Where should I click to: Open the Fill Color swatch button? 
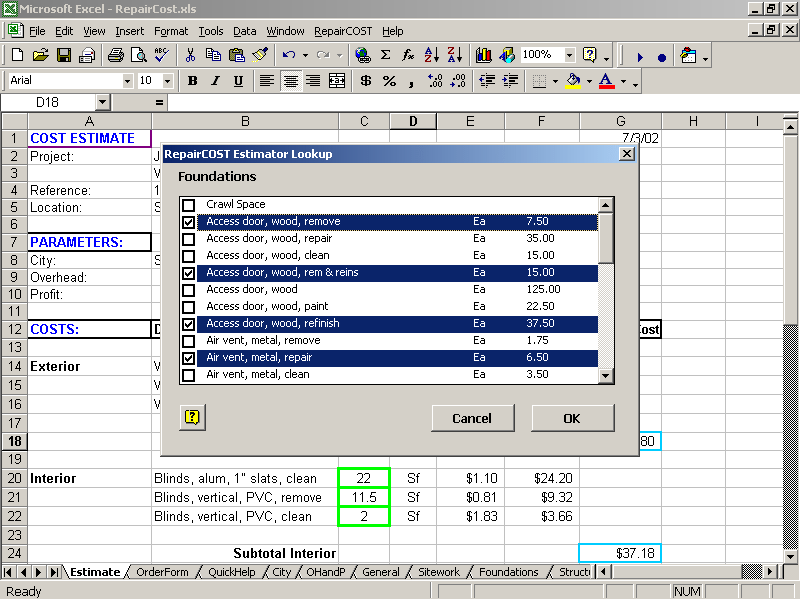[573, 81]
